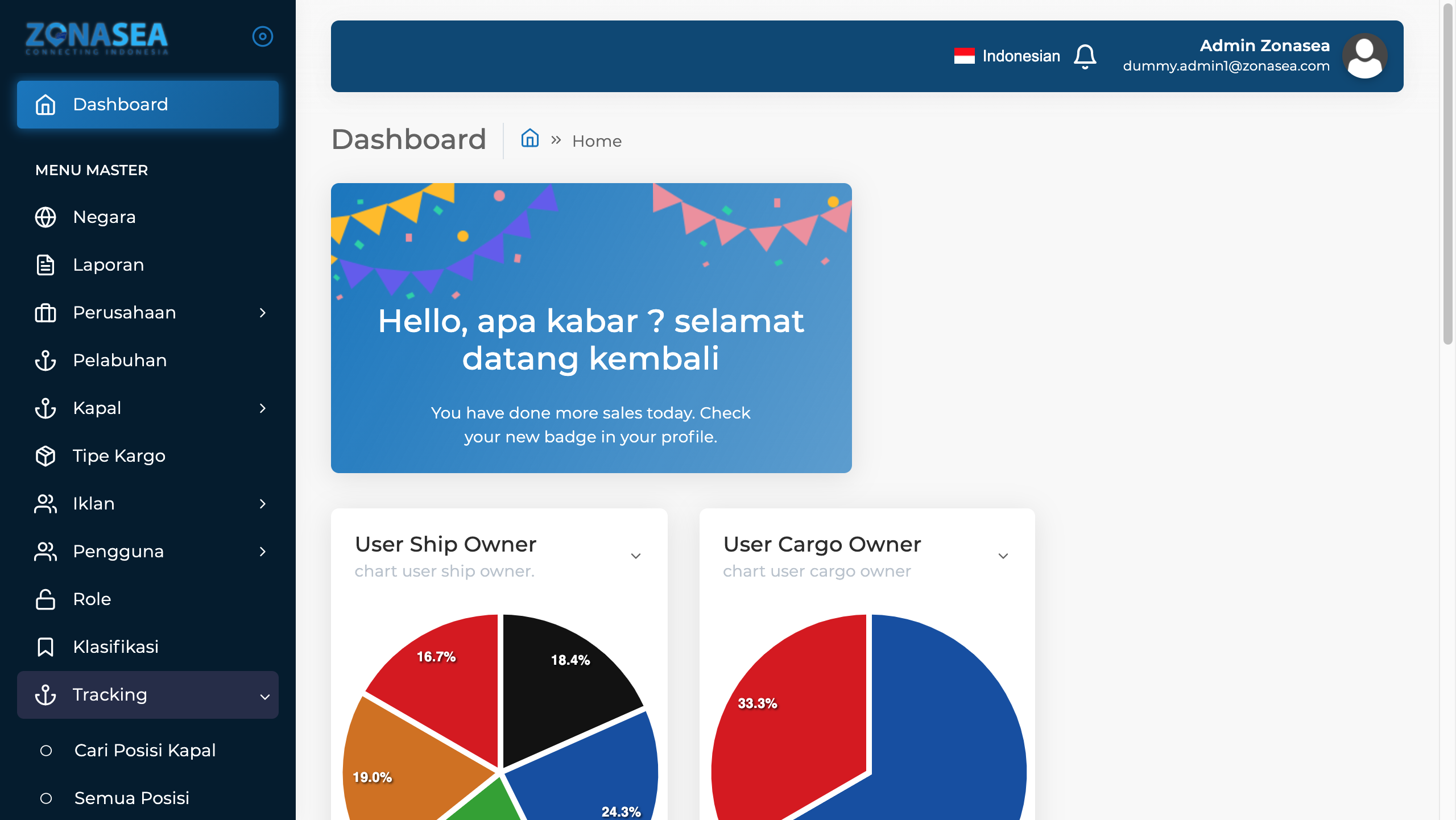Screen dimensions: 1456x820
Task: Click the Kapal anchor icon
Action: [45, 408]
